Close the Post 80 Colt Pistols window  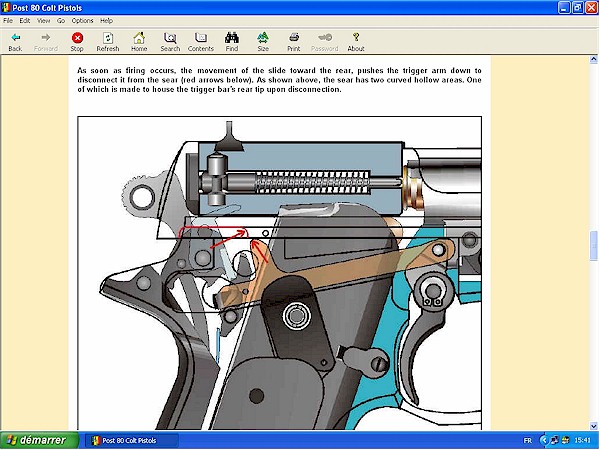(x=592, y=8)
